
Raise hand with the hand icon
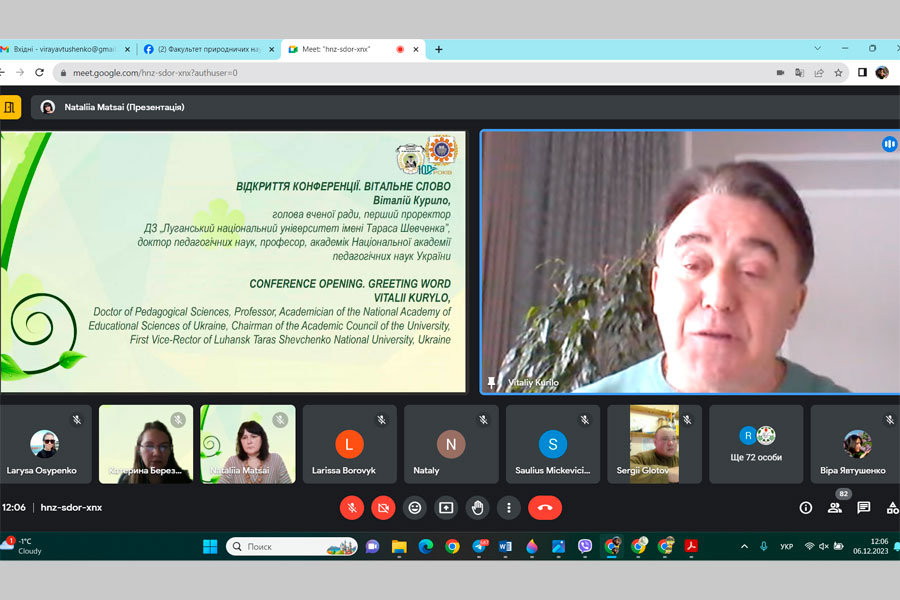(x=478, y=508)
